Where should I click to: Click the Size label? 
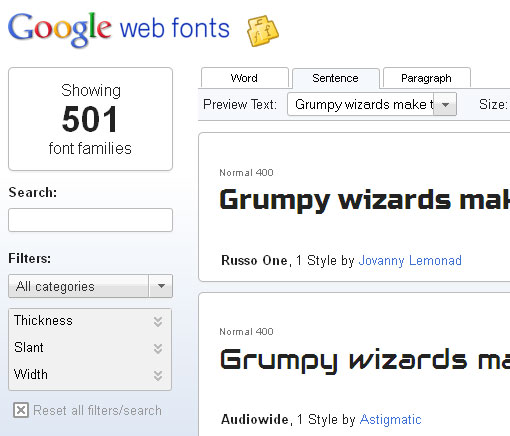click(493, 105)
